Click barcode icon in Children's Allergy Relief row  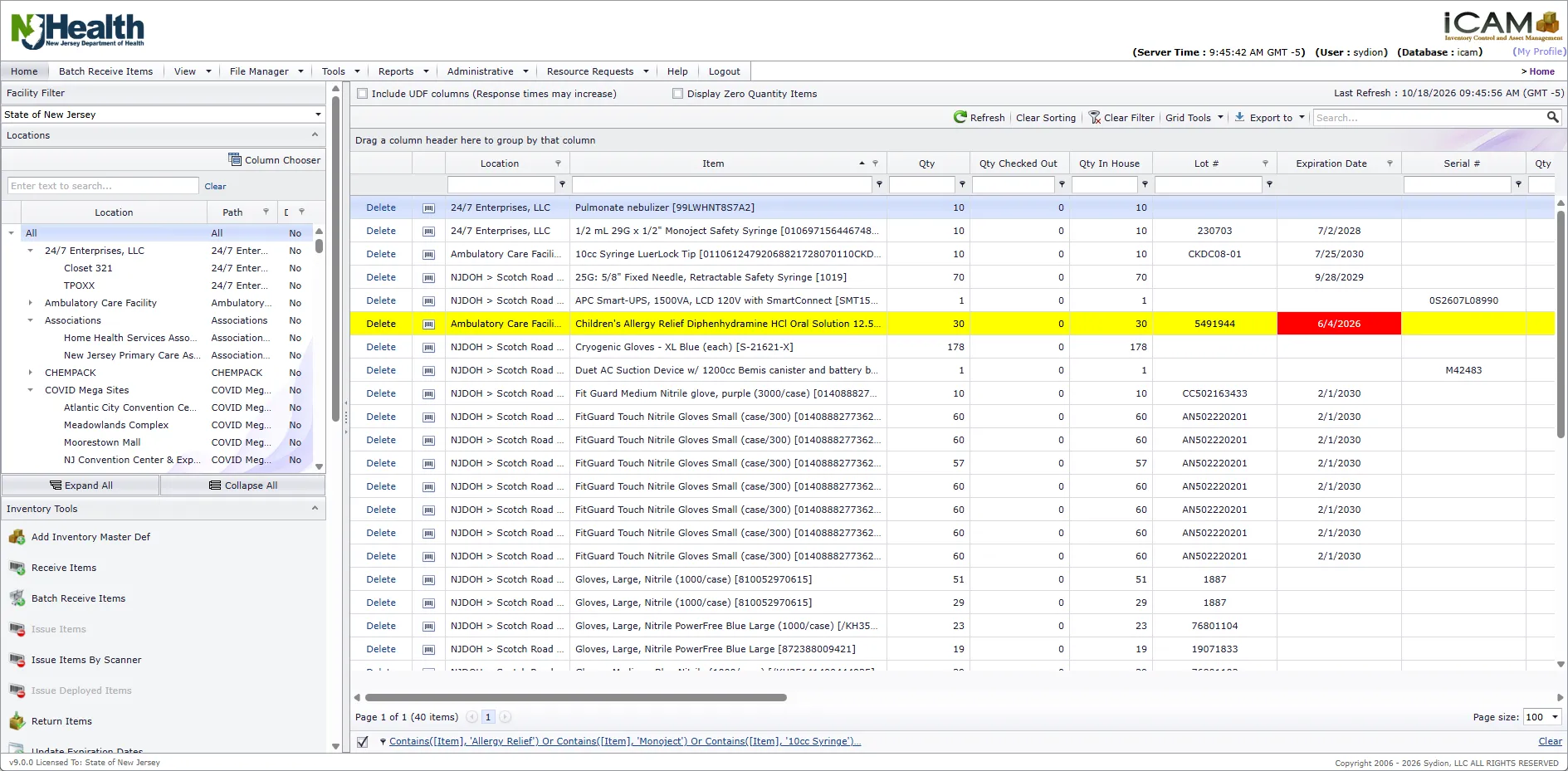click(428, 325)
